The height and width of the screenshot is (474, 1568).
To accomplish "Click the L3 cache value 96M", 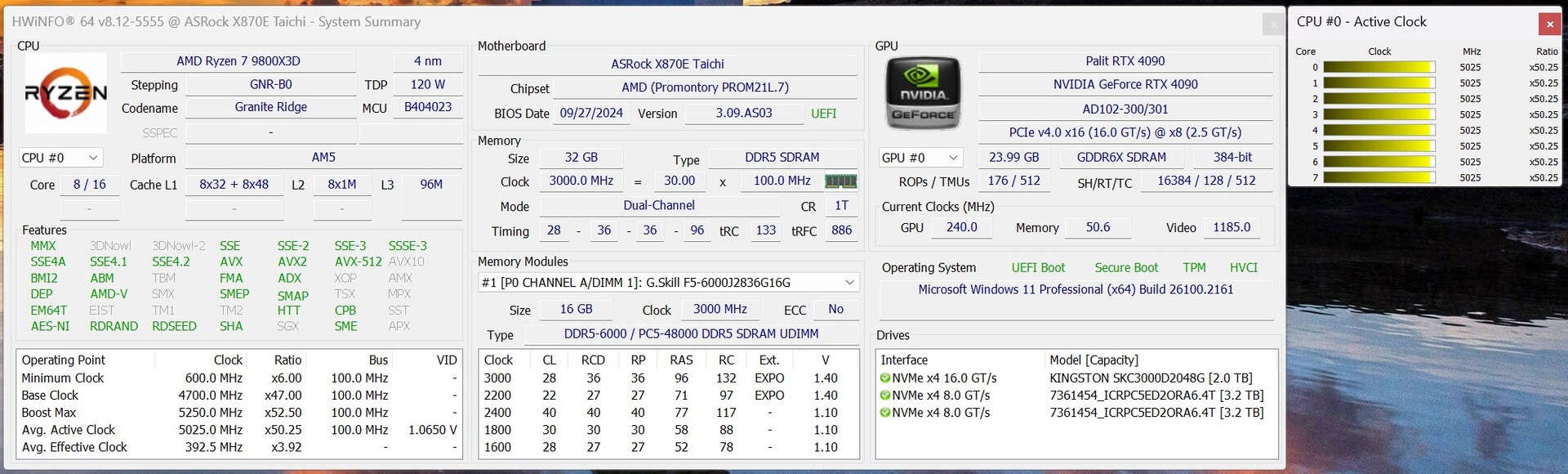I will coord(431,185).
